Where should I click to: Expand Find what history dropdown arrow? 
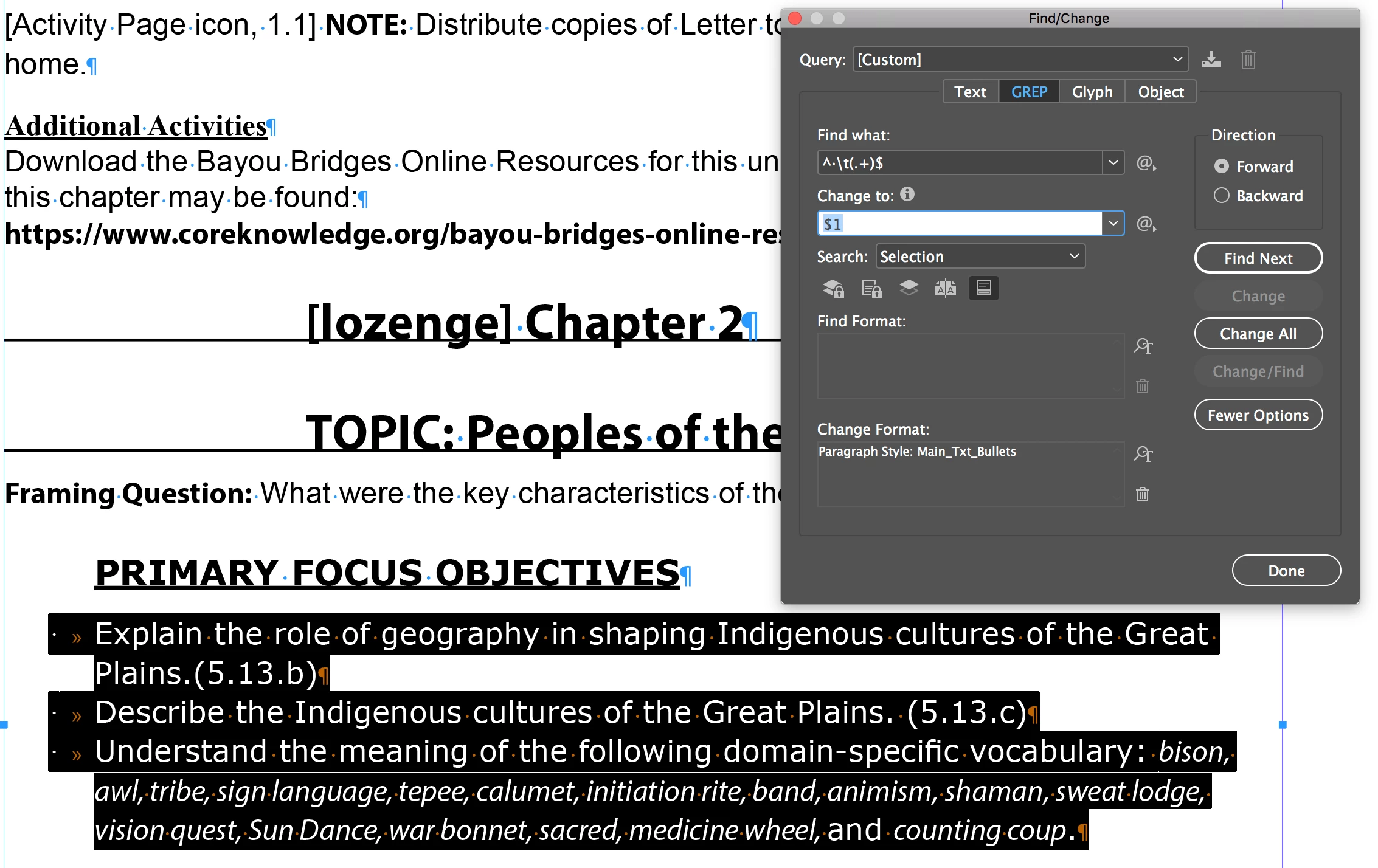click(1113, 163)
